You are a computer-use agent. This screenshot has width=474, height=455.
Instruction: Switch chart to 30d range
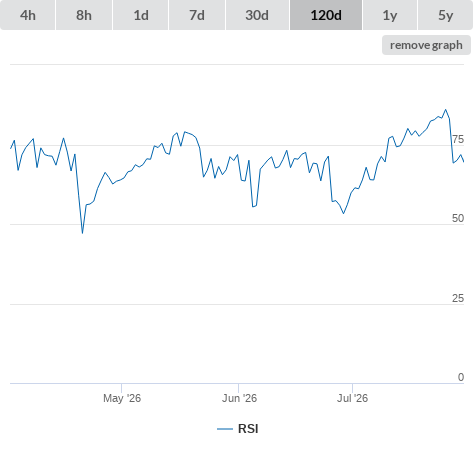[x=257, y=15]
